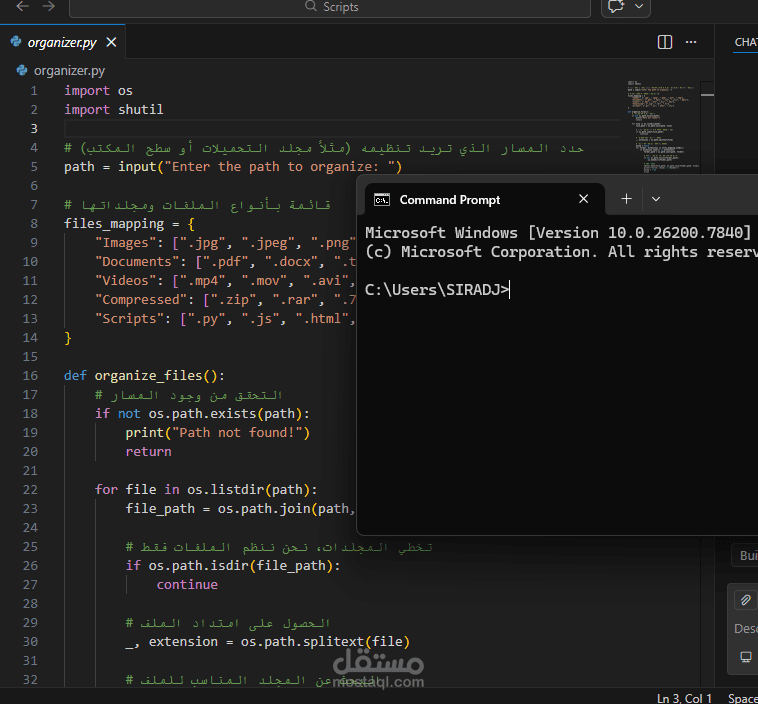The height and width of the screenshot is (704, 758).
Task: Open the terminal profiles dropdown chevron
Action: 656,199
